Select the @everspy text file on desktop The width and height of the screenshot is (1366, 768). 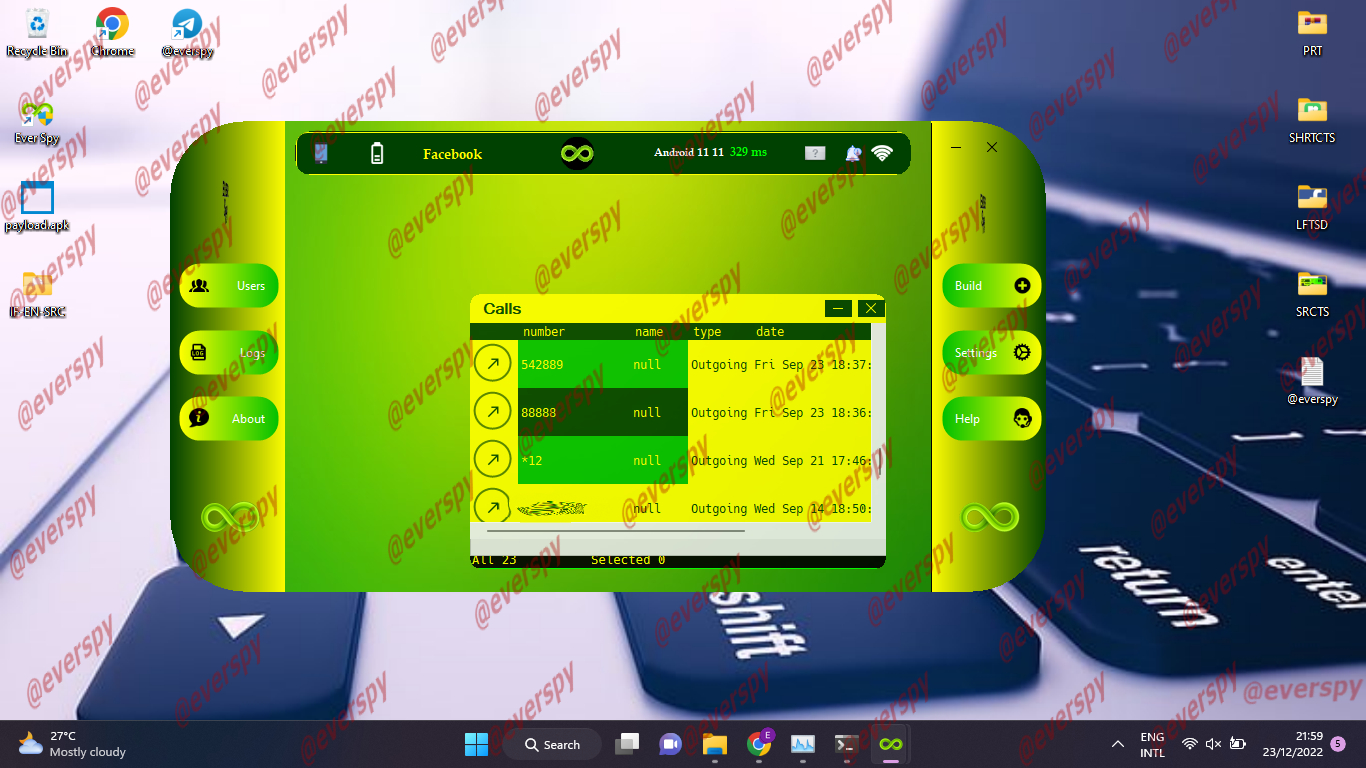(x=1312, y=380)
